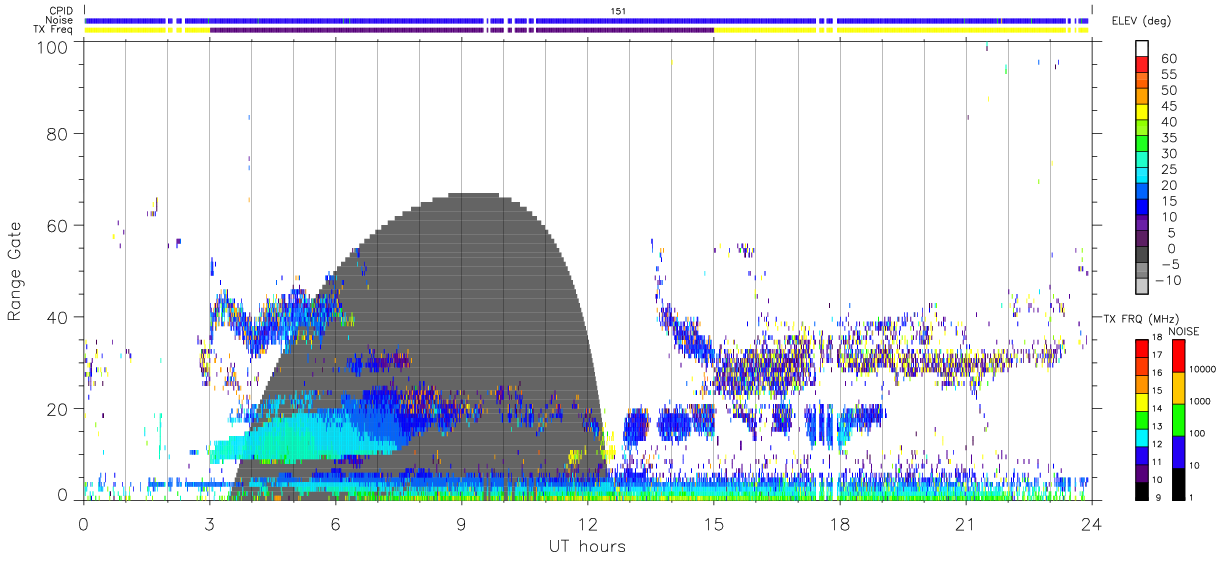
Task: Click the 'Noise' row label at top left
Action: [61, 20]
